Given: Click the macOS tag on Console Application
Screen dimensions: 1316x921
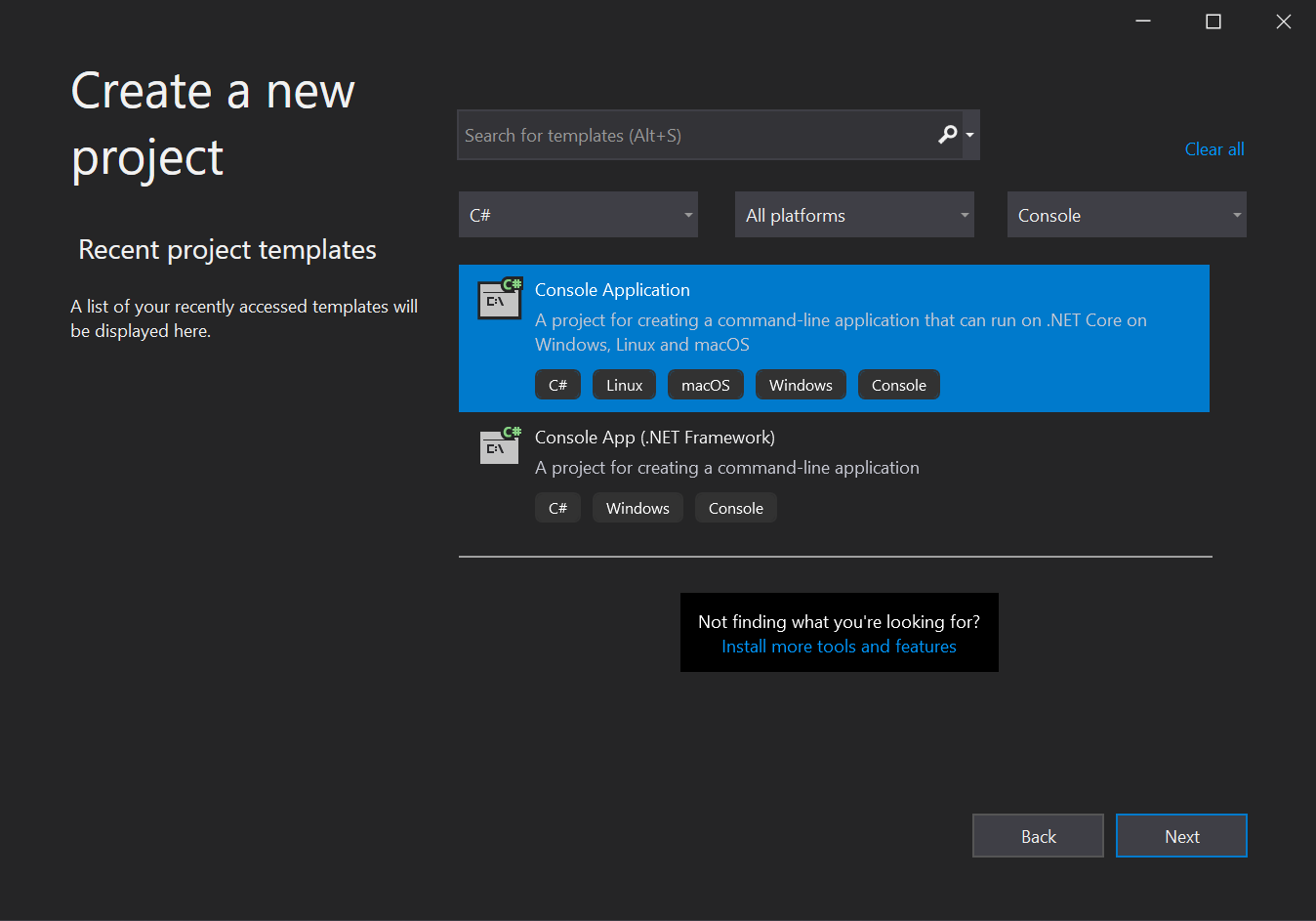Looking at the screenshot, I should 705,384.
